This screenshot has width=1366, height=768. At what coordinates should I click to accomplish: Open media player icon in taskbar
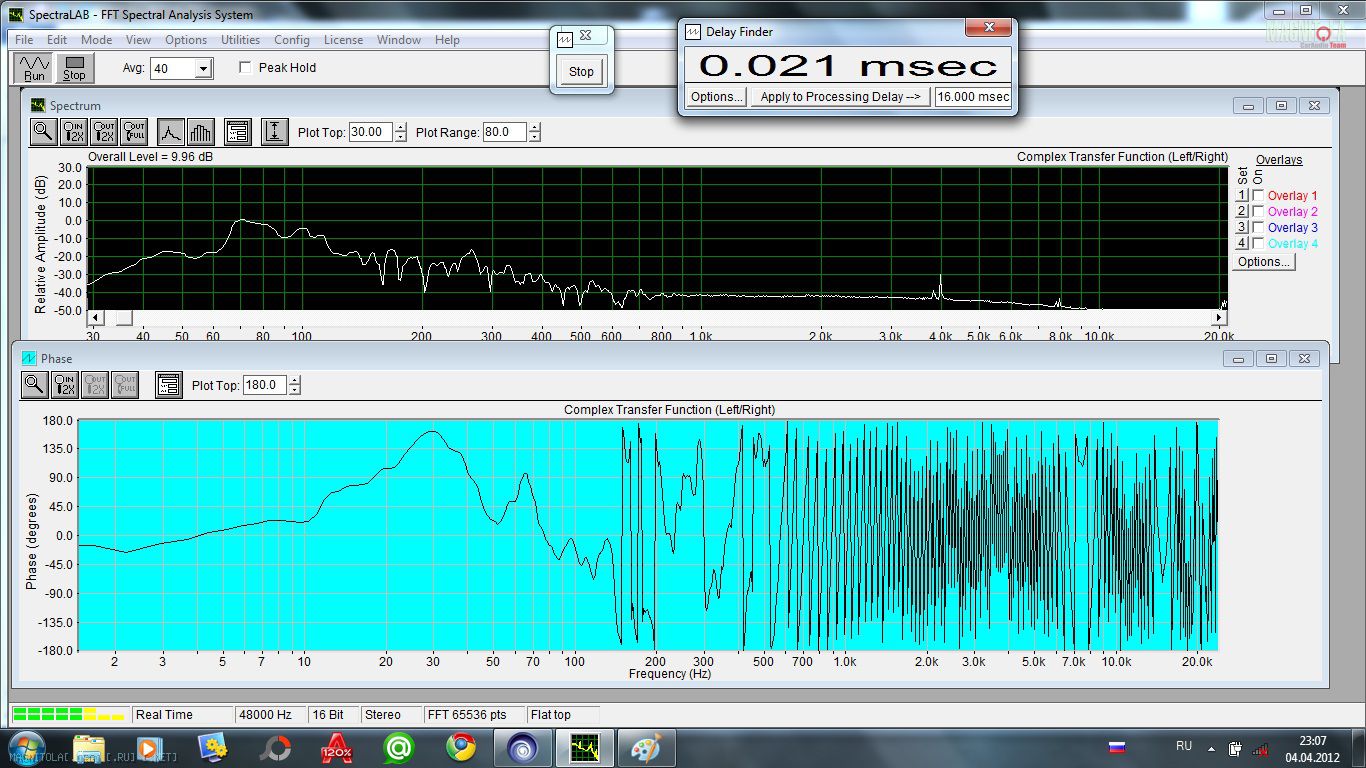(x=149, y=748)
